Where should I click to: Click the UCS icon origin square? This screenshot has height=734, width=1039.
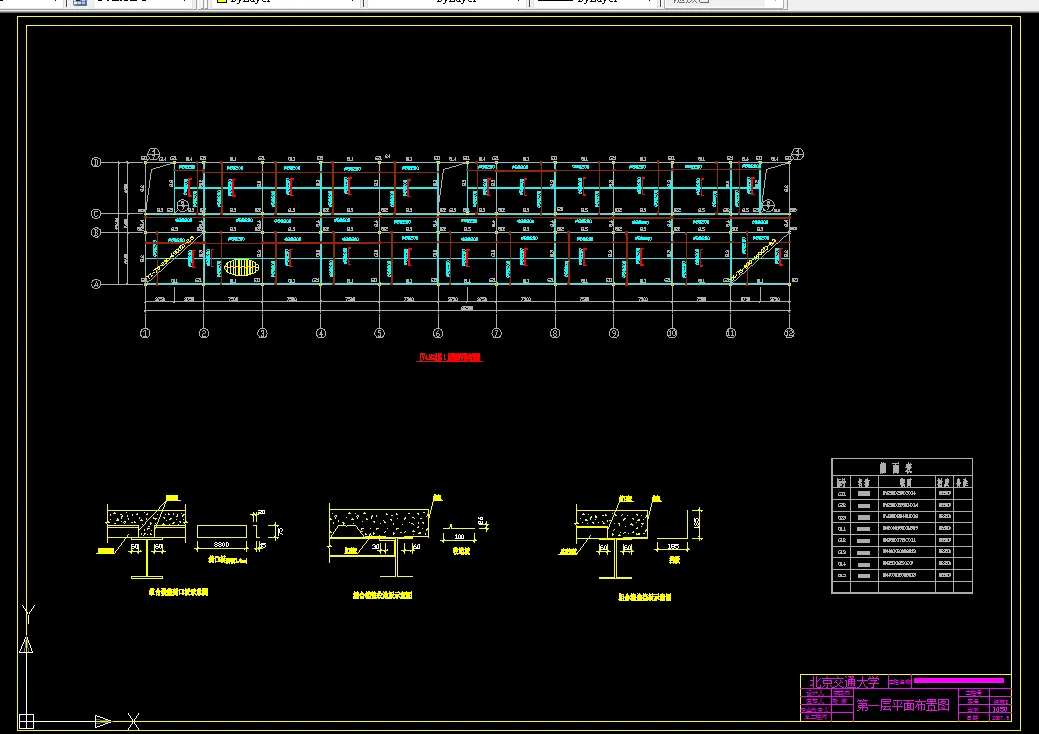click(27, 721)
